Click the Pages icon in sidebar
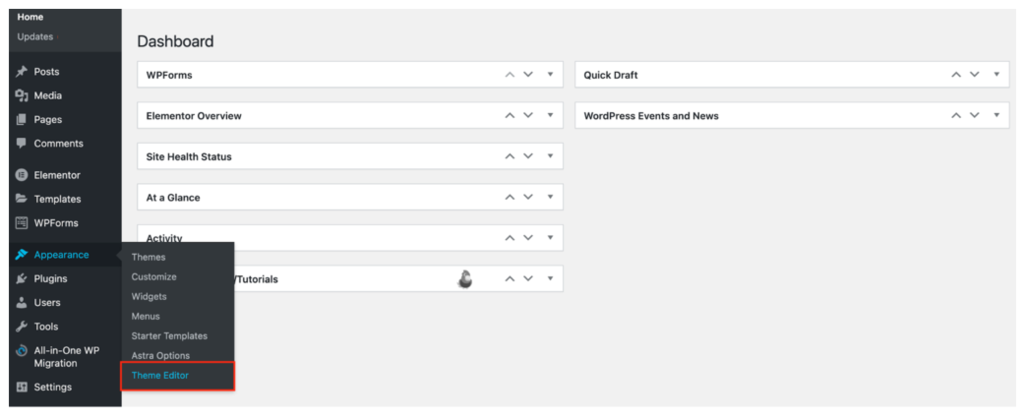1024x419 pixels. 21,120
